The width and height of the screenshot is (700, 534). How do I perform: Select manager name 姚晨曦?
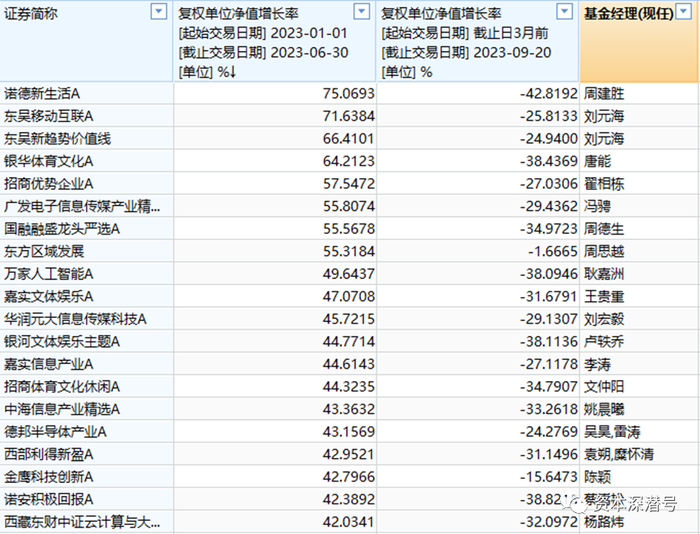click(x=604, y=409)
